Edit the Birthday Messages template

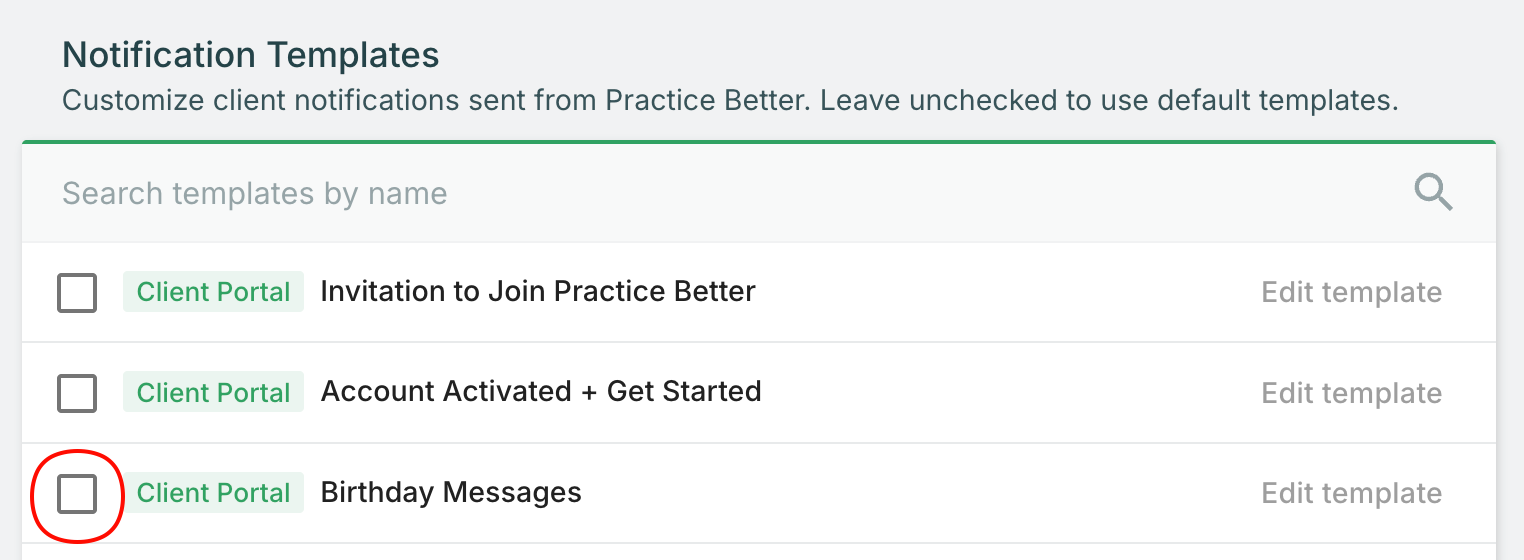[x=1351, y=493]
